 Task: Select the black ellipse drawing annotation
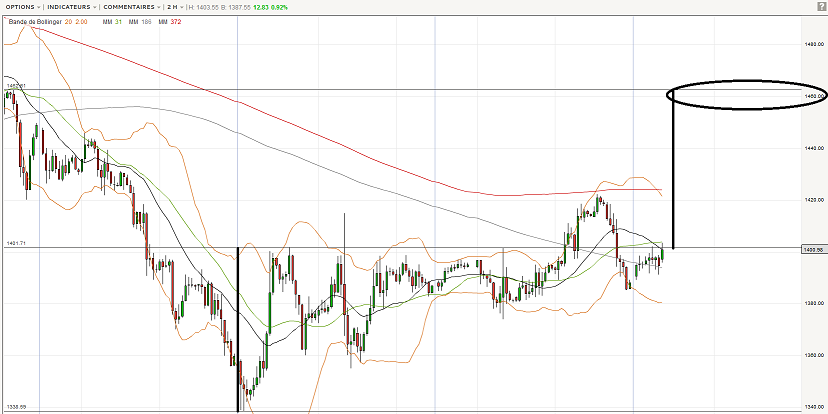pyautogui.click(x=746, y=94)
